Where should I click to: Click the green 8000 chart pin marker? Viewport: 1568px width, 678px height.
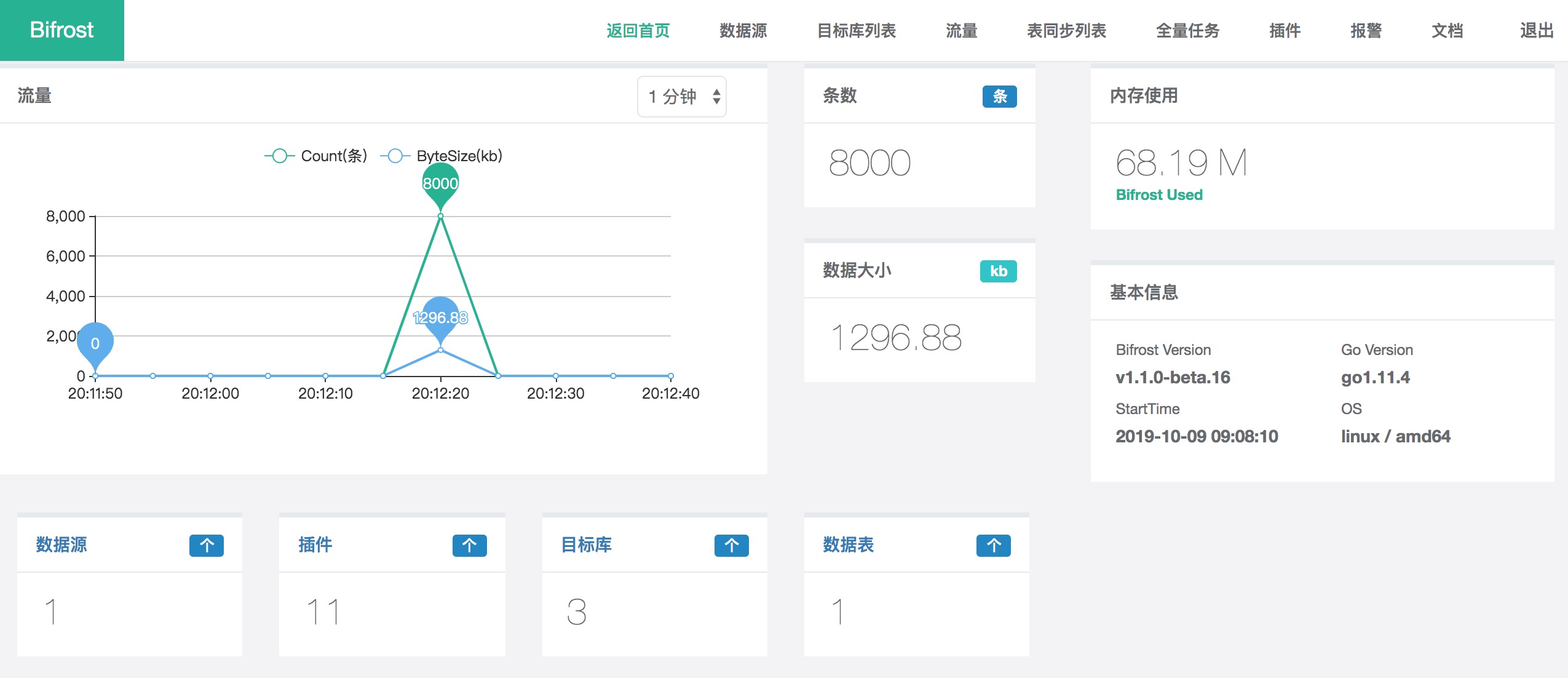pyautogui.click(x=440, y=183)
